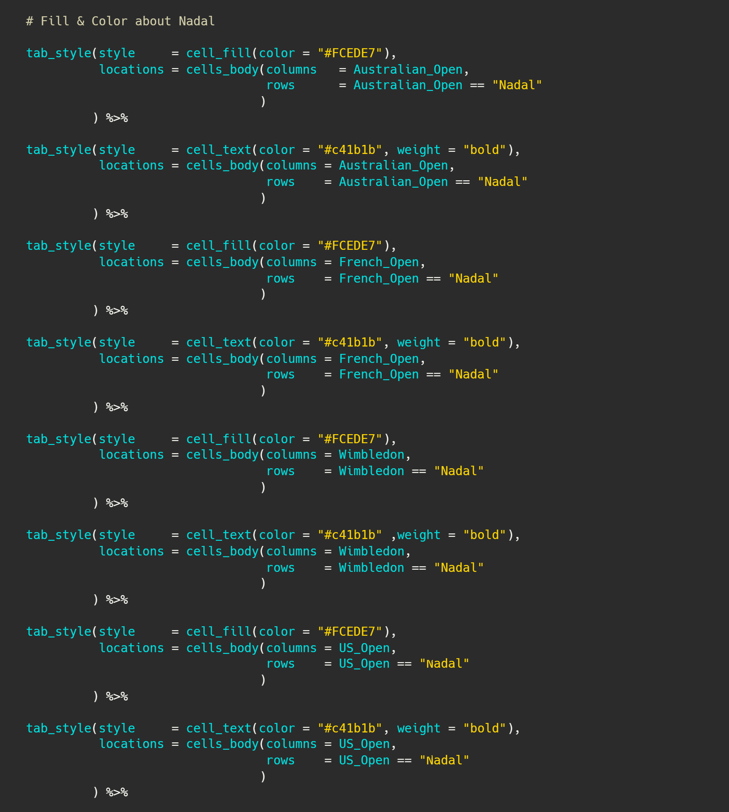The width and height of the screenshot is (729, 812).
Task: Select "#c41b1b" in the French_Open cell_text block
Action: click(349, 343)
